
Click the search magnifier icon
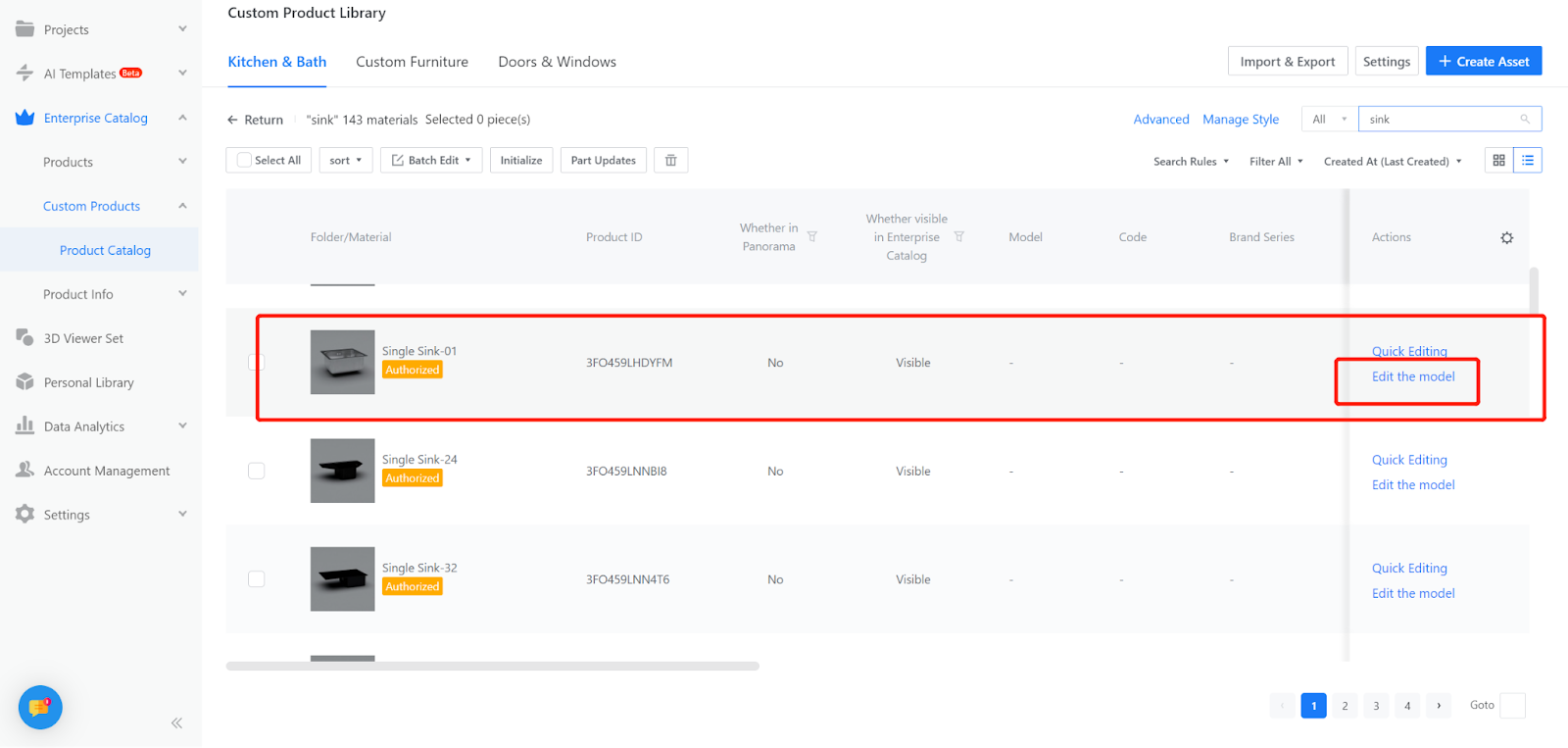[1525, 120]
